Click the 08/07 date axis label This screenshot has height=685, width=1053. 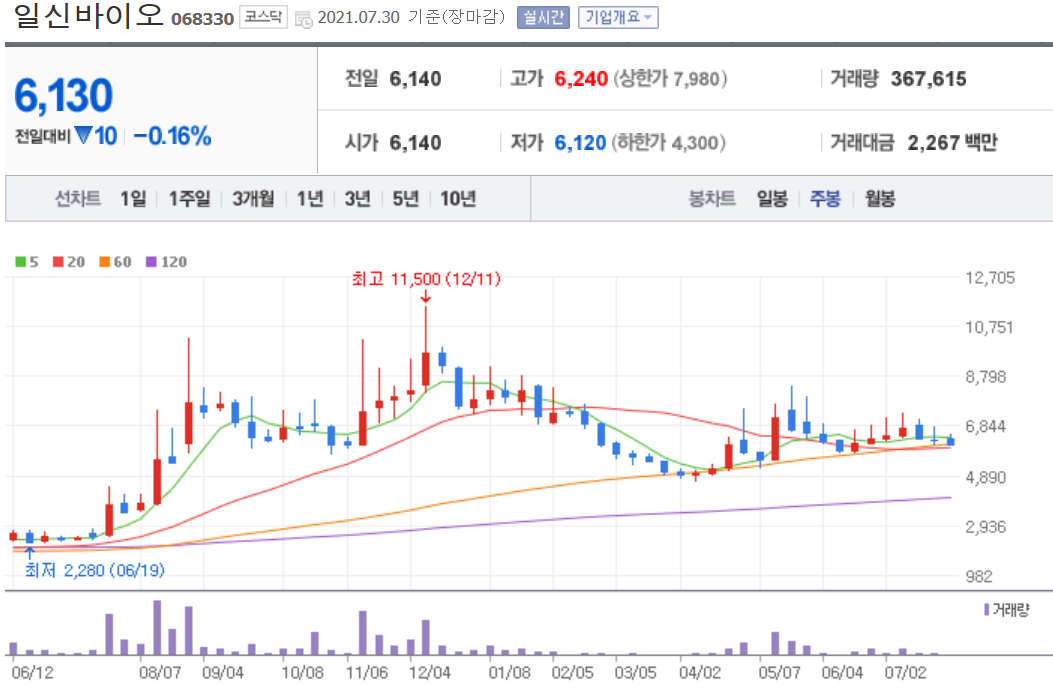pos(160,672)
